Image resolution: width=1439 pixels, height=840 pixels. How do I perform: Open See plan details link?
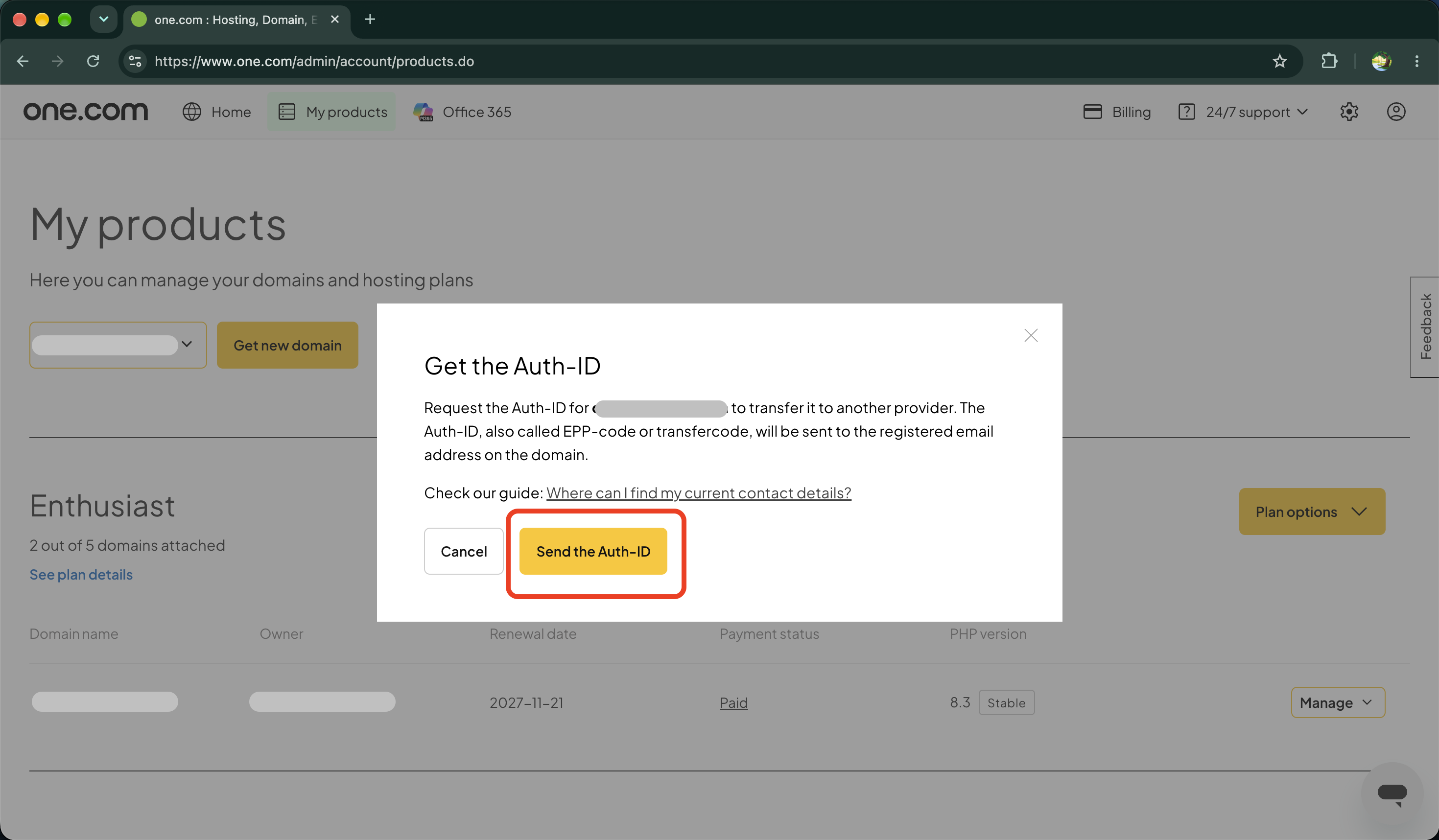[81, 575]
